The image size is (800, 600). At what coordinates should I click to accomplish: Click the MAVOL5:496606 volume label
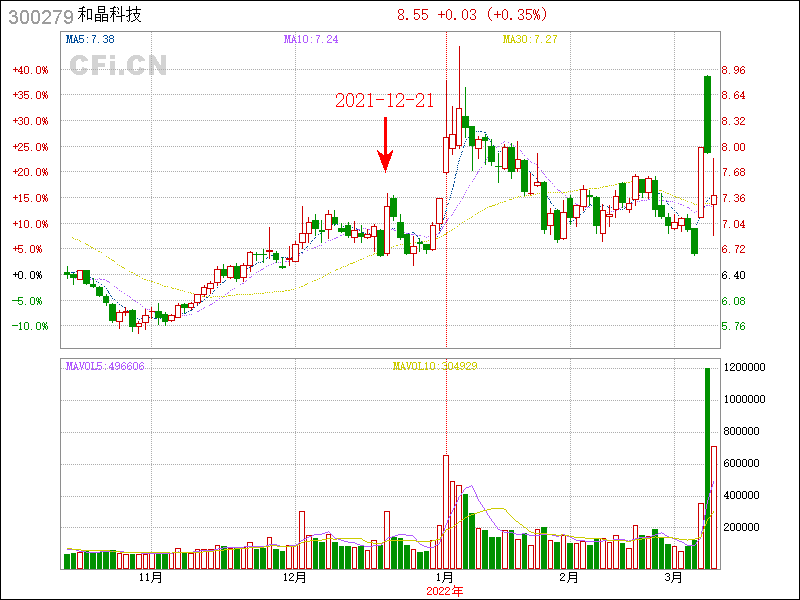click(x=105, y=366)
